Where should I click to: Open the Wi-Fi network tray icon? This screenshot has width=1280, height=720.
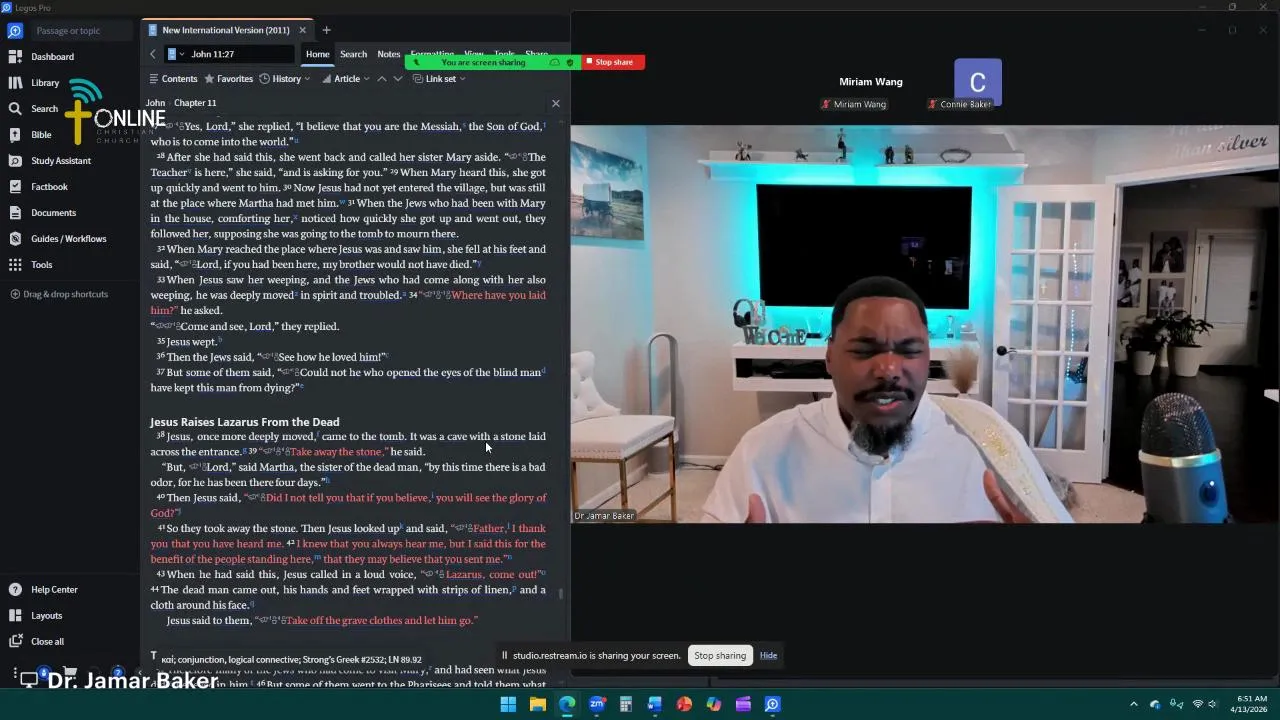[1198, 704]
